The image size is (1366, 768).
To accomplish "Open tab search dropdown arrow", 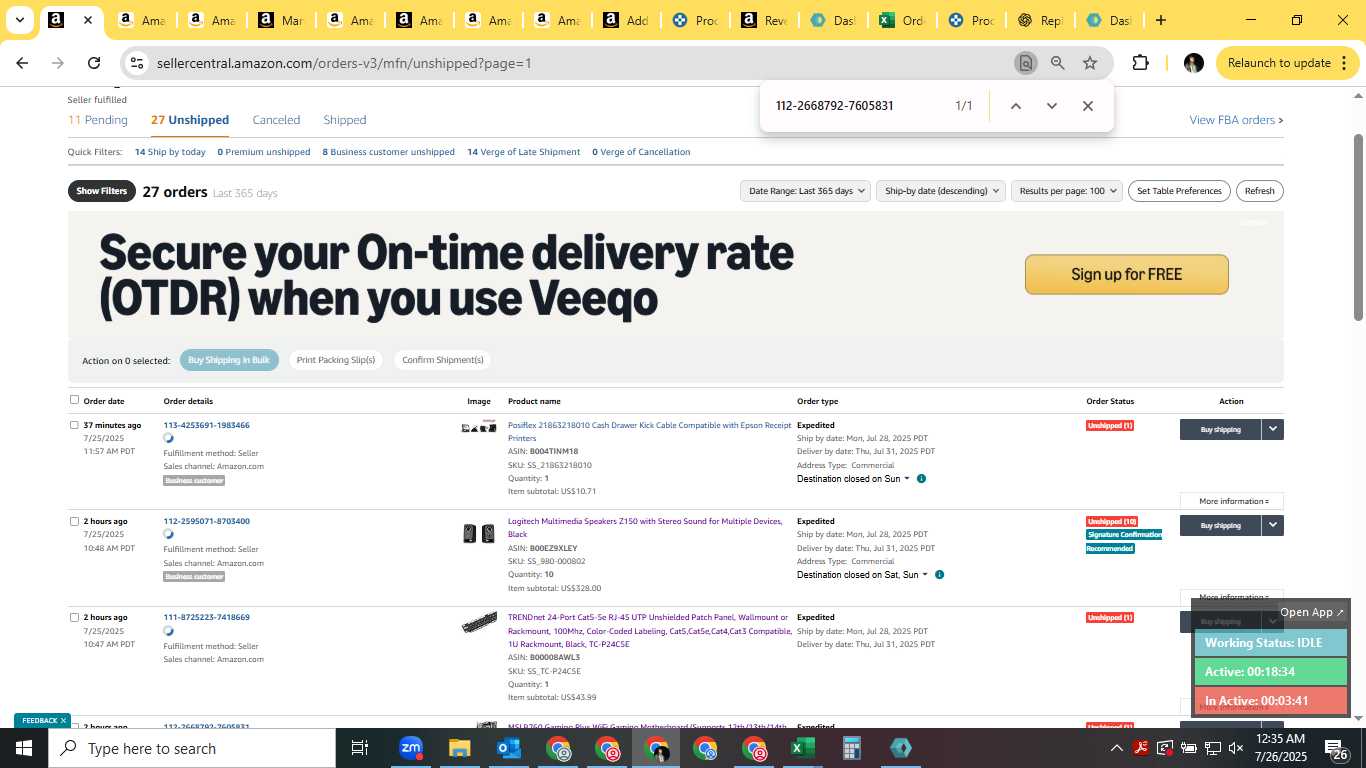I will [20, 20].
